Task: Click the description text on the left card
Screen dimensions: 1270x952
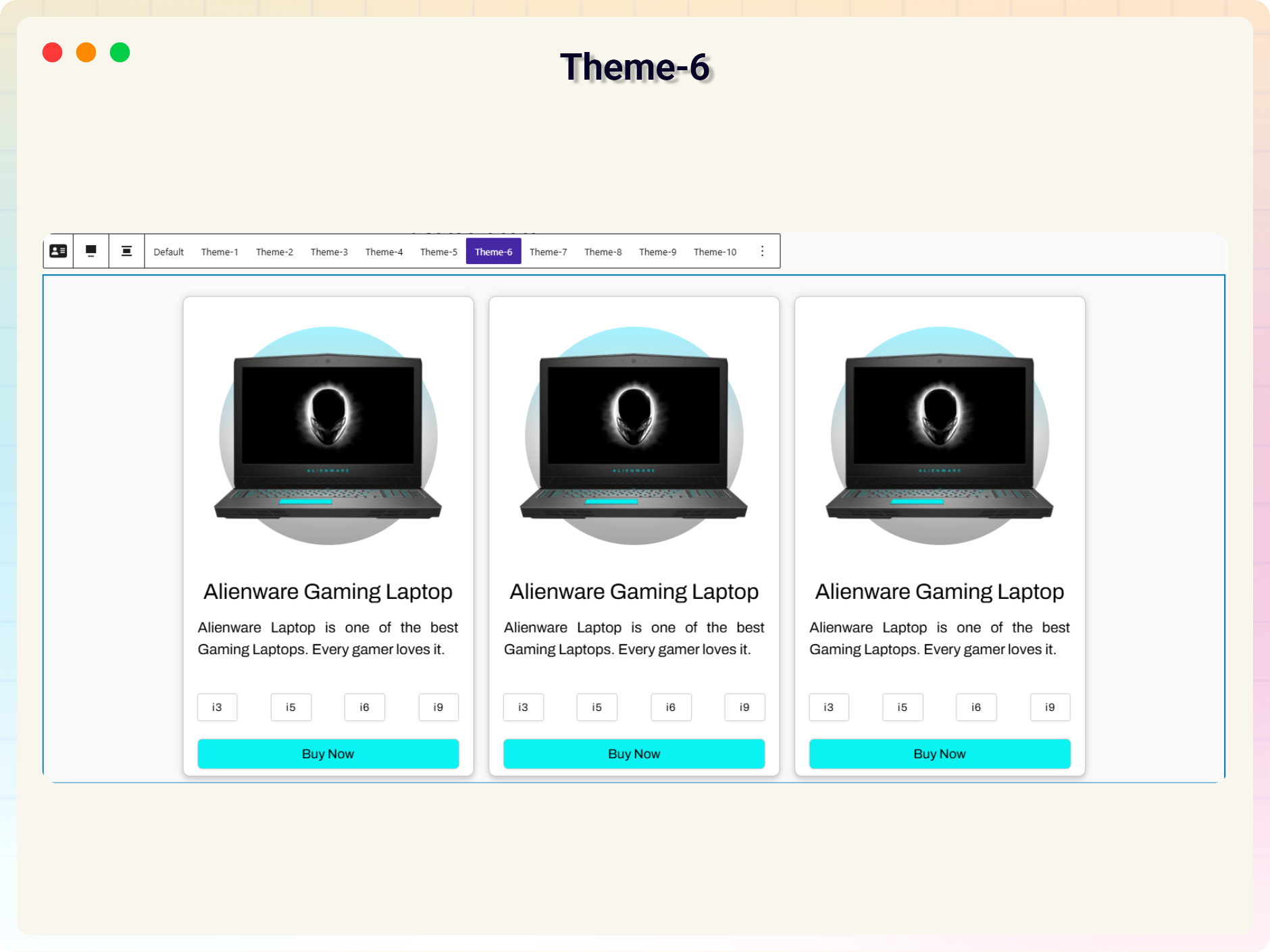Action: point(328,638)
